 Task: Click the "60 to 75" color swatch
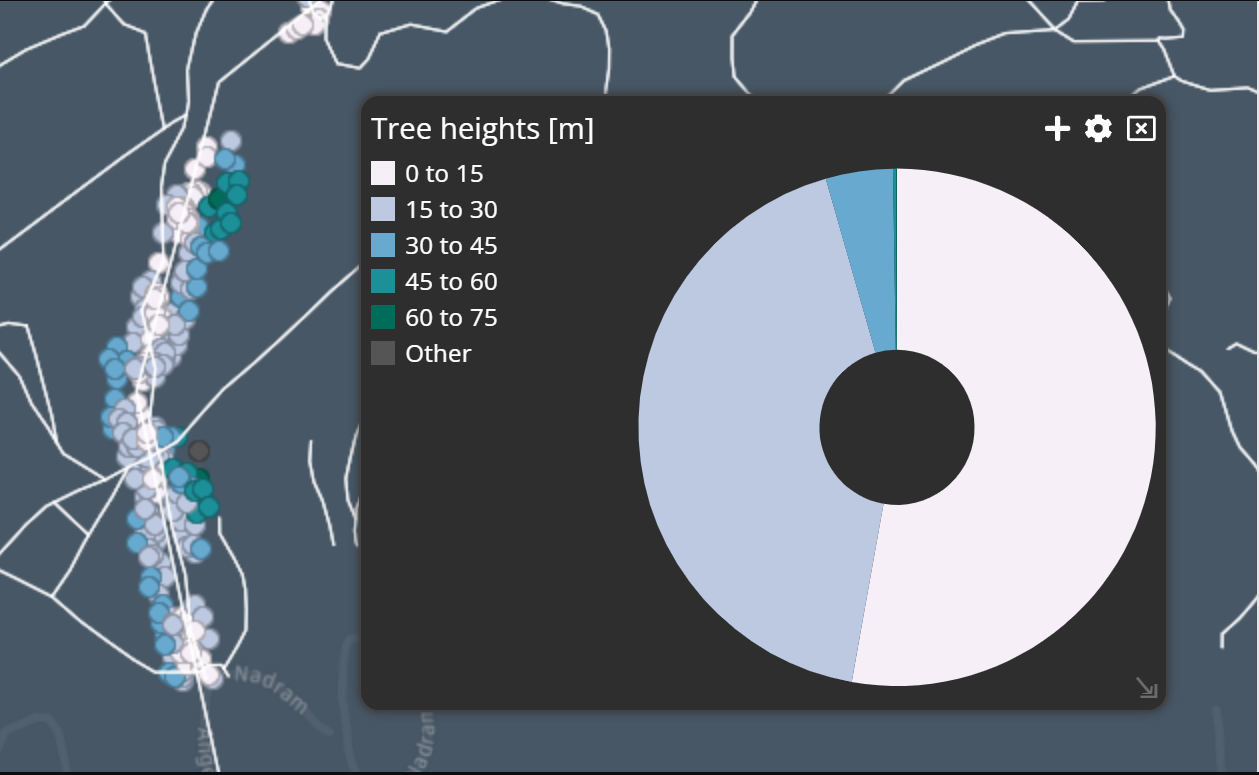point(383,317)
